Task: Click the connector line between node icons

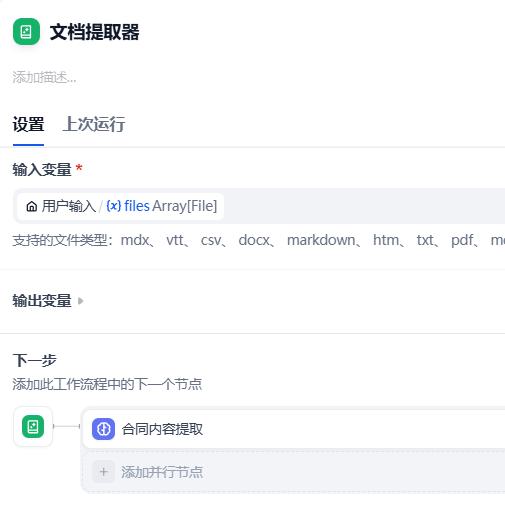Action: (67, 427)
